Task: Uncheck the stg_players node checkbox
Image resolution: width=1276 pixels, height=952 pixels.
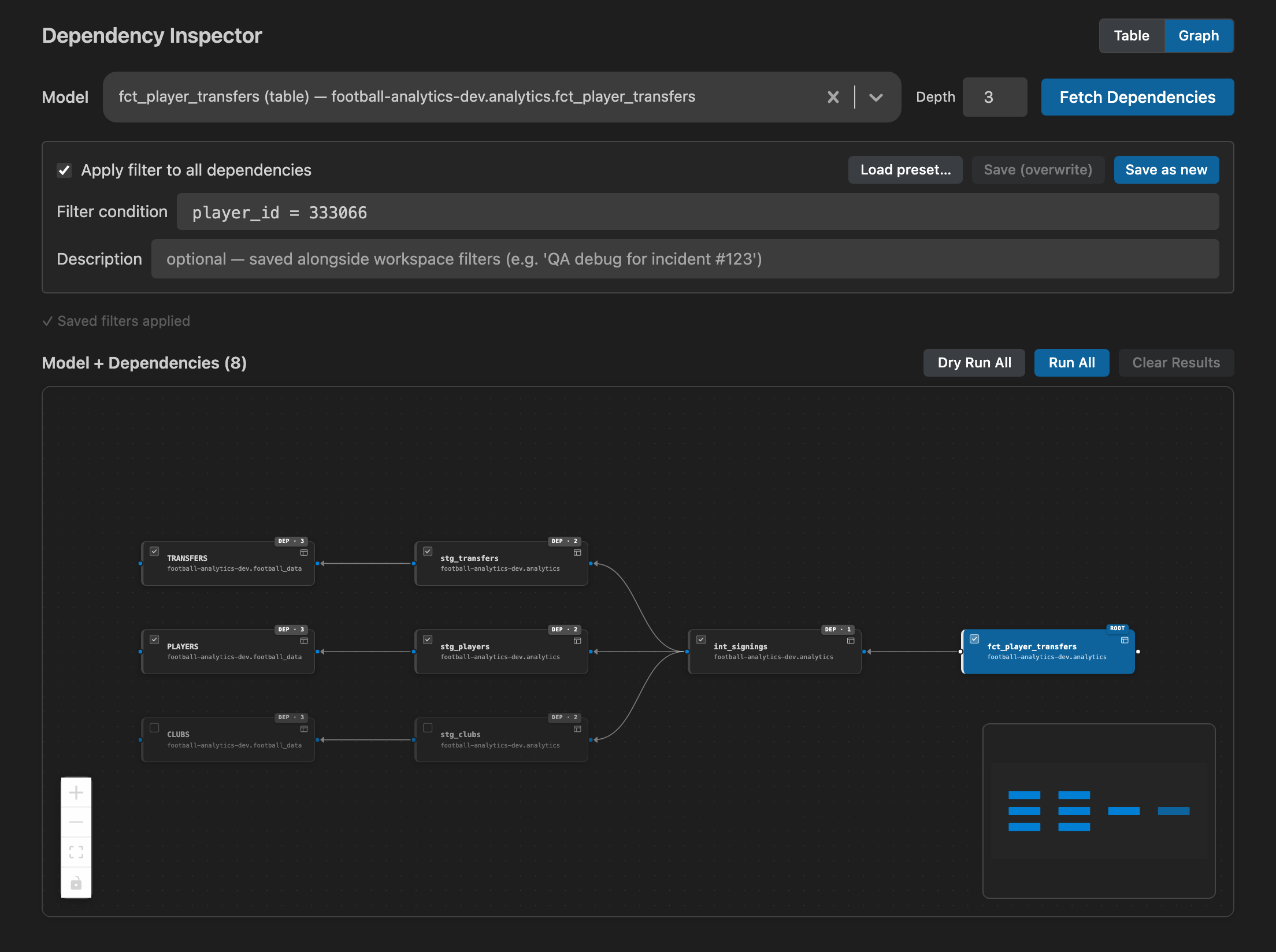Action: point(428,639)
